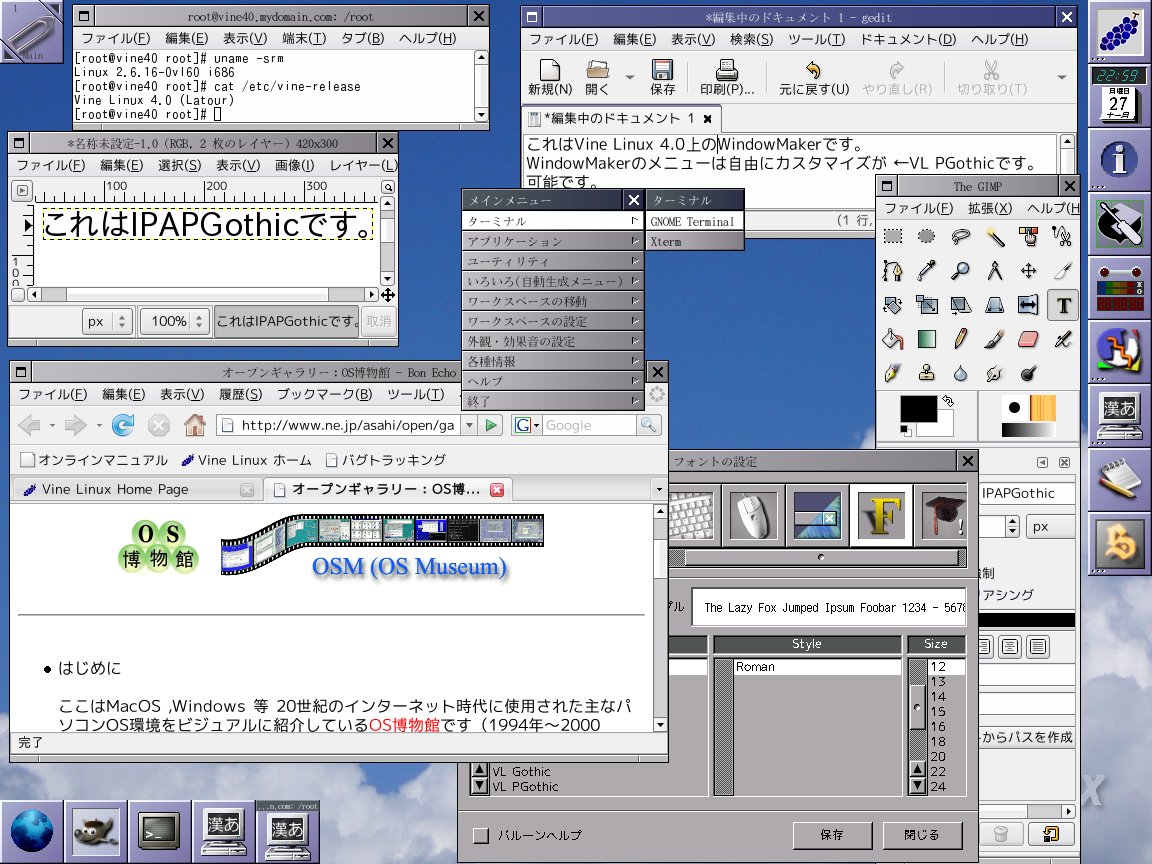Viewport: 1152px width, 864px height.
Task: Pick the Color Picker eyedropper tool
Action: pyautogui.click(x=926, y=271)
